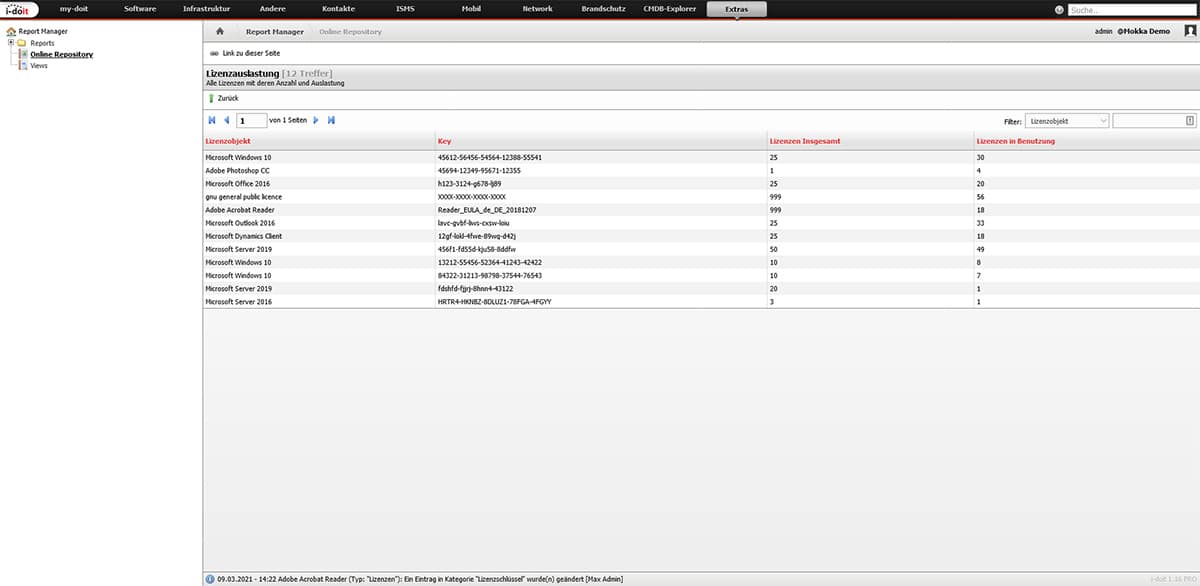Screen dimensions: 1200x586
Task: Click the Views tree icon
Action: tap(23, 66)
